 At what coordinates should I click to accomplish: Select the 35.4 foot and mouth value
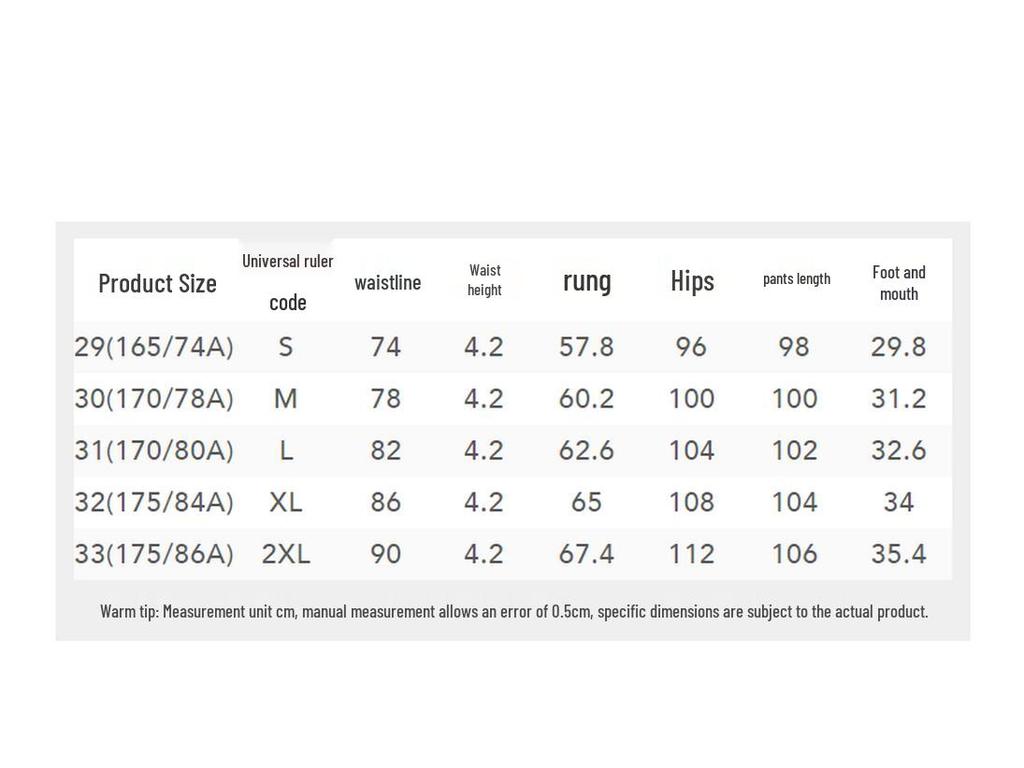(898, 554)
